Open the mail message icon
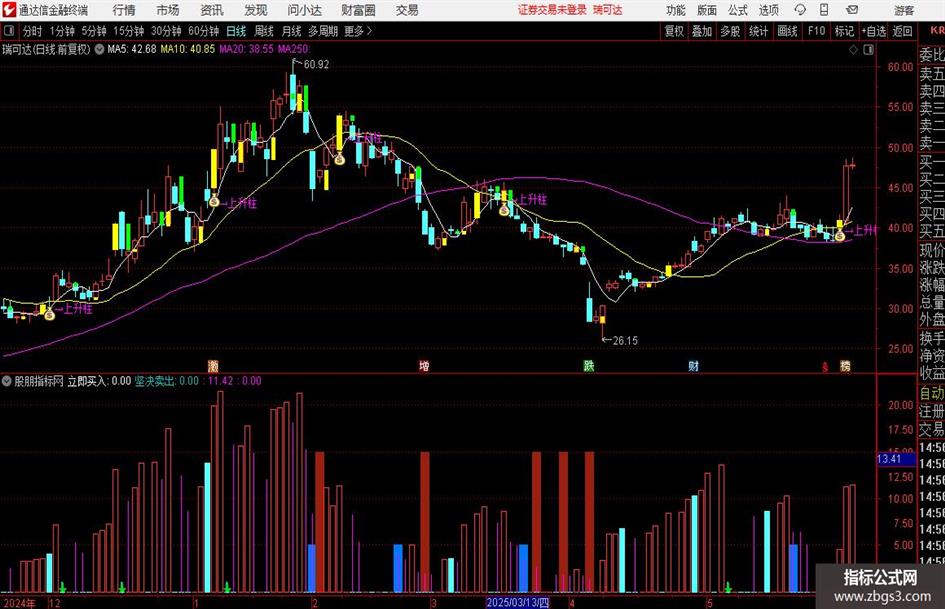 852,10
